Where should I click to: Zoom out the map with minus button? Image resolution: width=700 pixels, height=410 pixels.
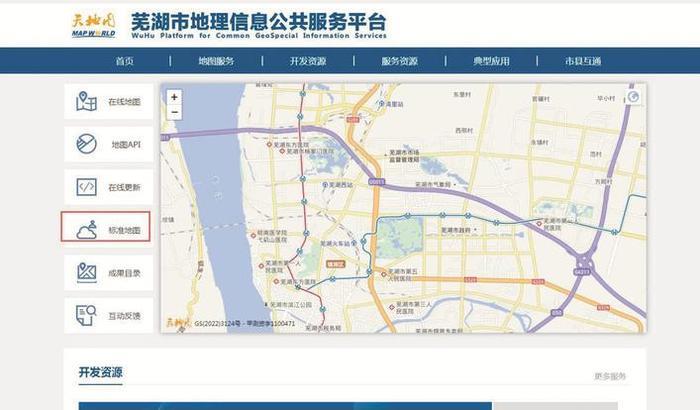174,112
